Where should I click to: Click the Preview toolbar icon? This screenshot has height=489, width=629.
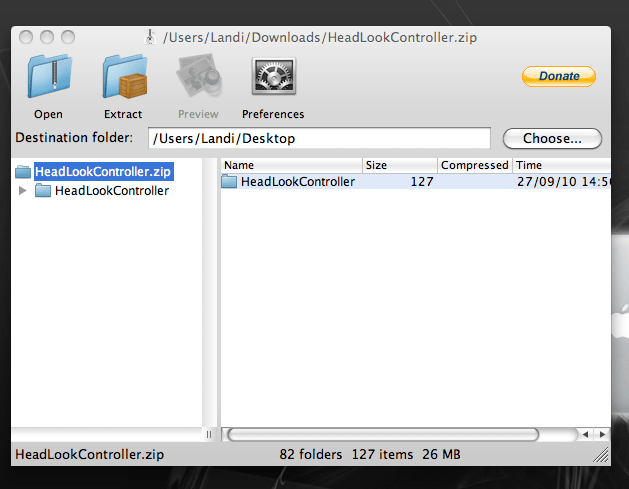pyautogui.click(x=197, y=80)
